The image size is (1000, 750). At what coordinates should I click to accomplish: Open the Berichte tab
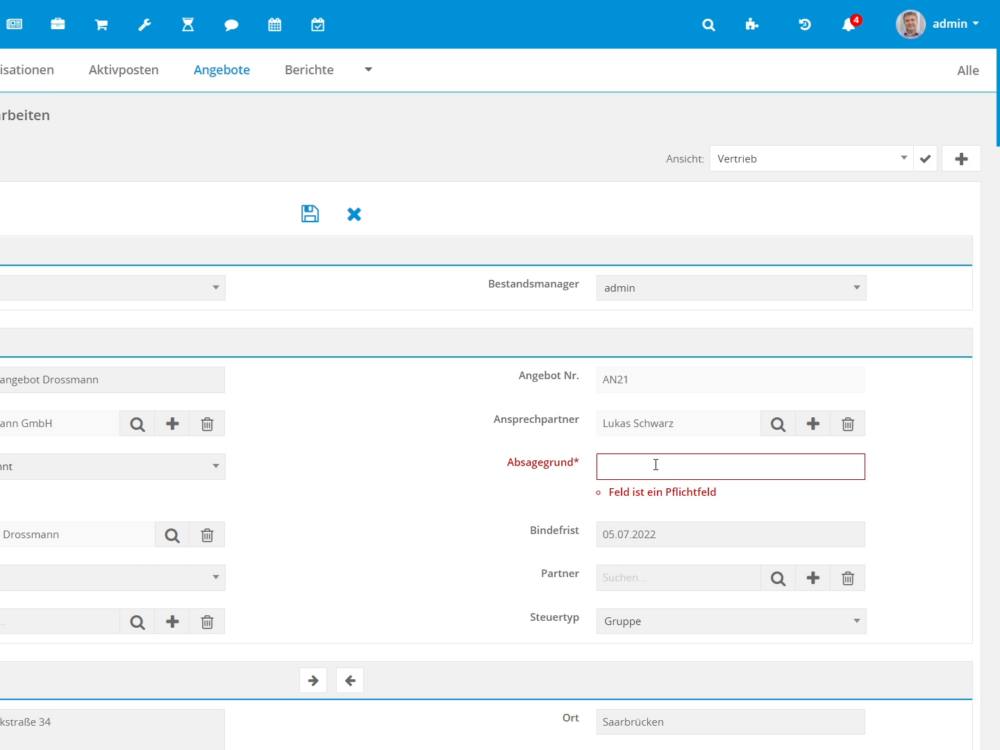(x=309, y=70)
